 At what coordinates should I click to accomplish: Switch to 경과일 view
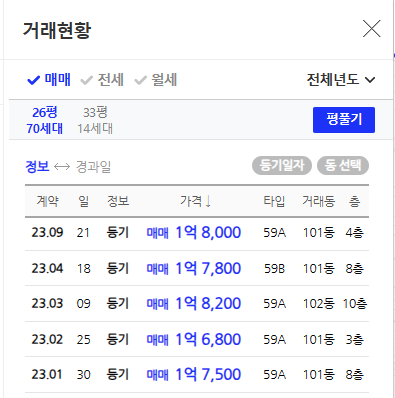tap(93, 166)
